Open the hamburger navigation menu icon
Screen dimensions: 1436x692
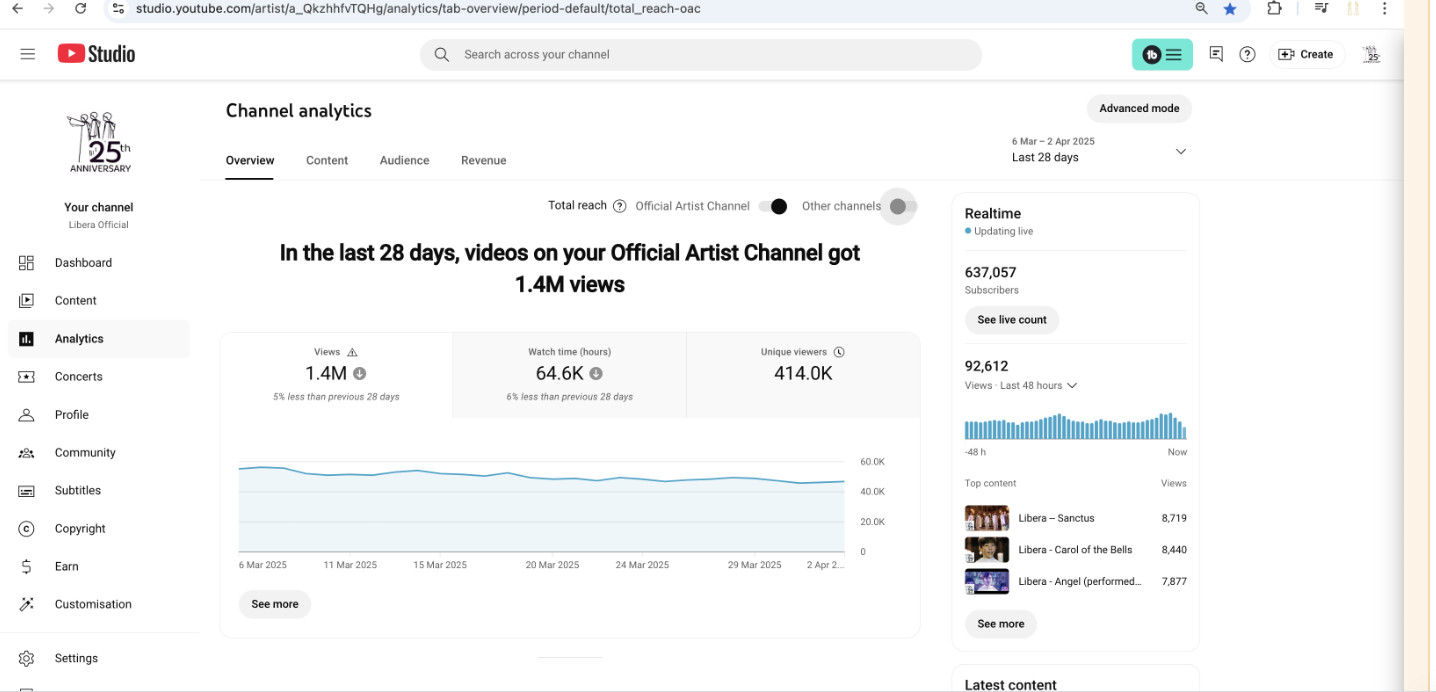pyautogui.click(x=27, y=54)
